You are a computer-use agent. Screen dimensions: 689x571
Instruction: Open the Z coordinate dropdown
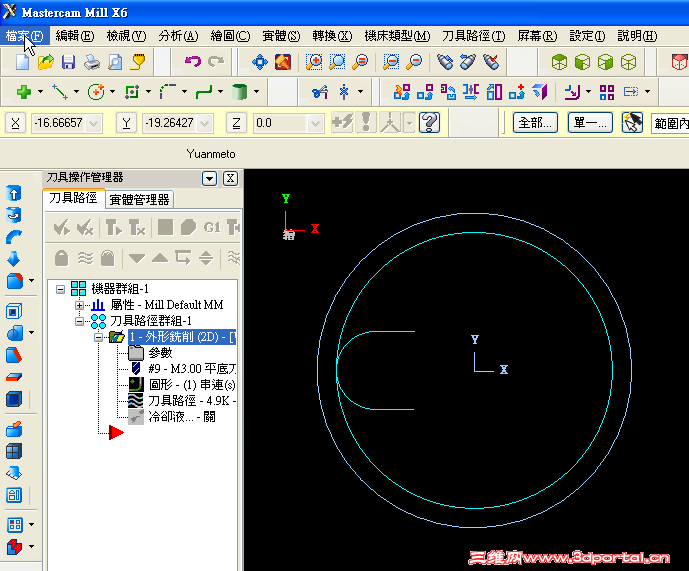tap(315, 123)
